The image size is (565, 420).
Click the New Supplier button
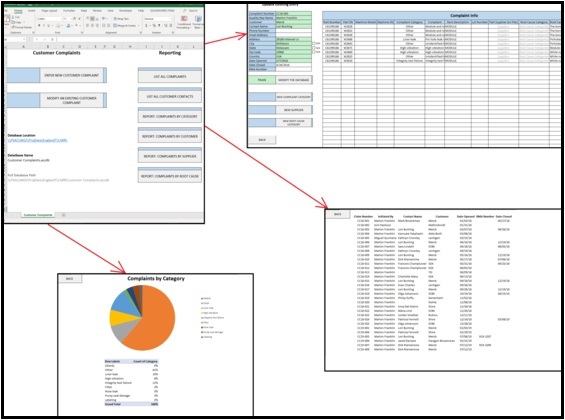(x=294, y=110)
